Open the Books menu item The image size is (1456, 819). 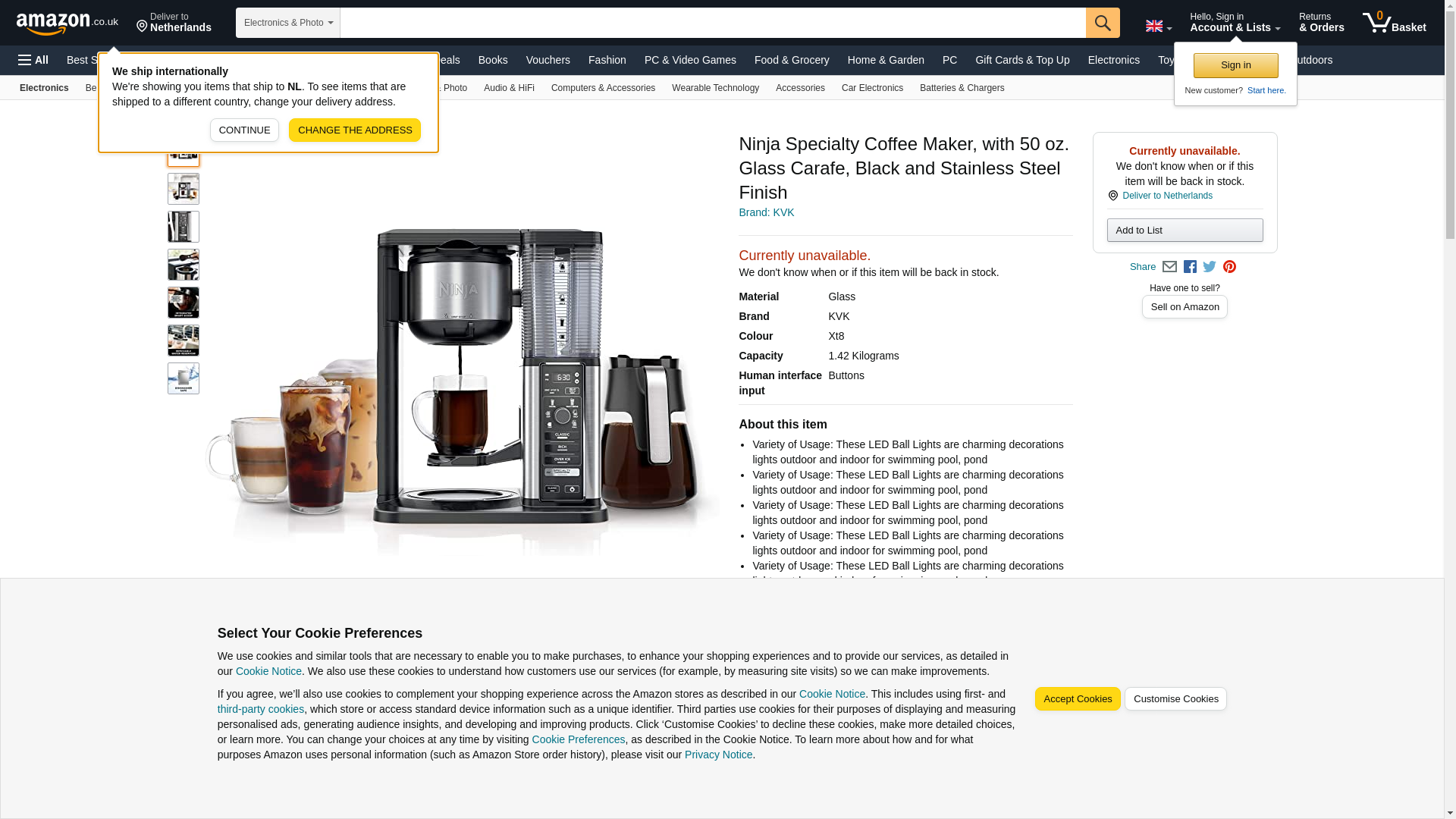(493, 60)
